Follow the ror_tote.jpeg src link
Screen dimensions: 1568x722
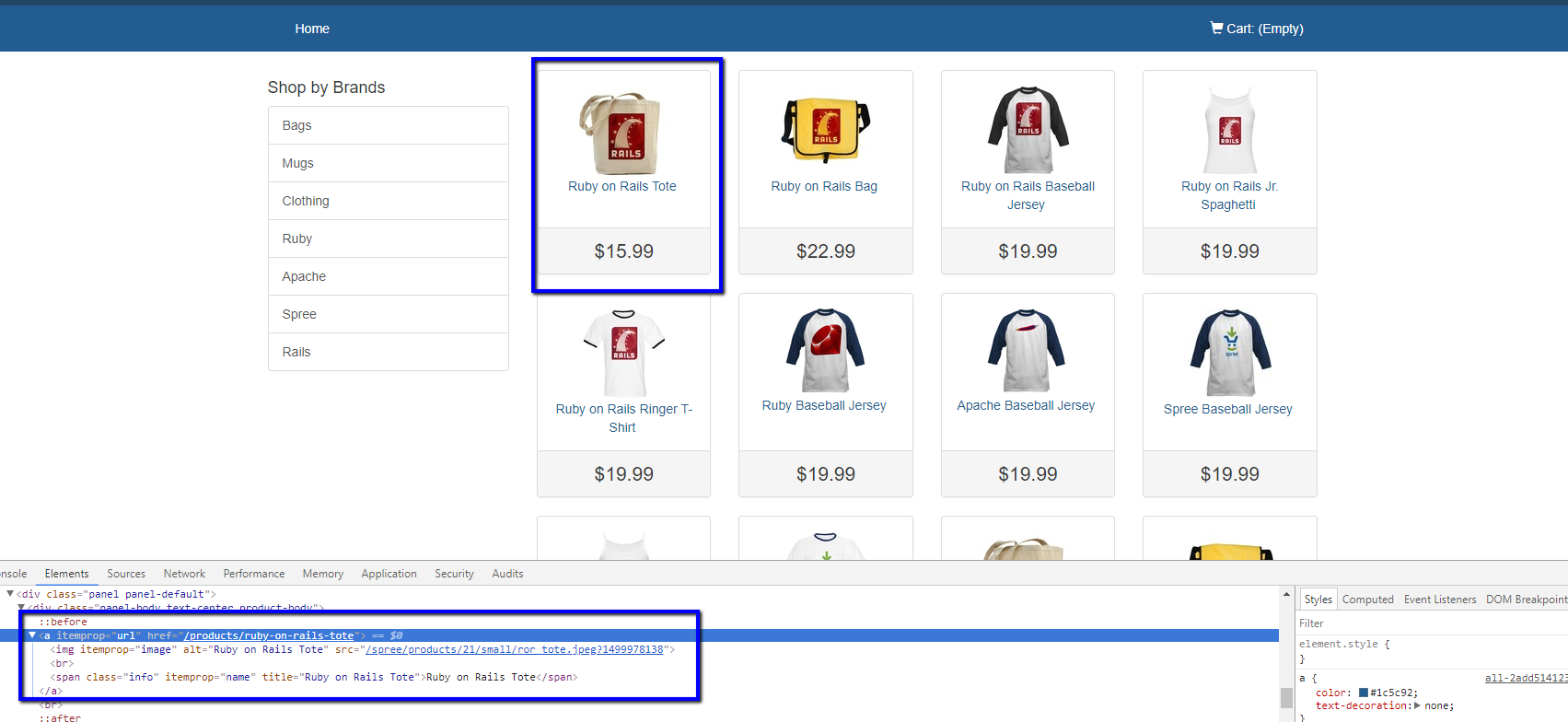[515, 649]
